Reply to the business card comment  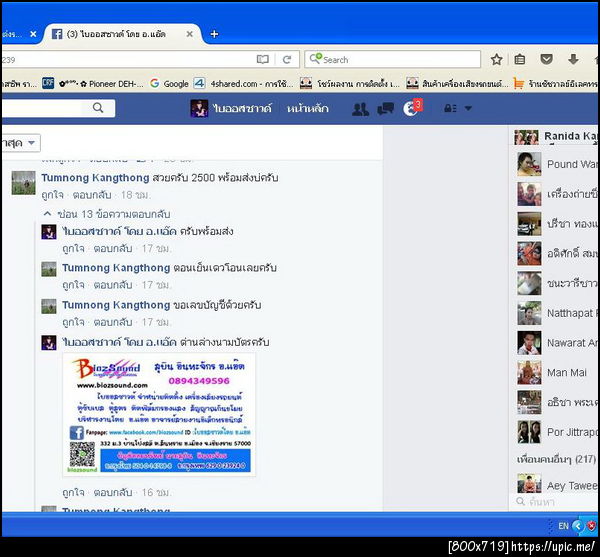(113, 492)
